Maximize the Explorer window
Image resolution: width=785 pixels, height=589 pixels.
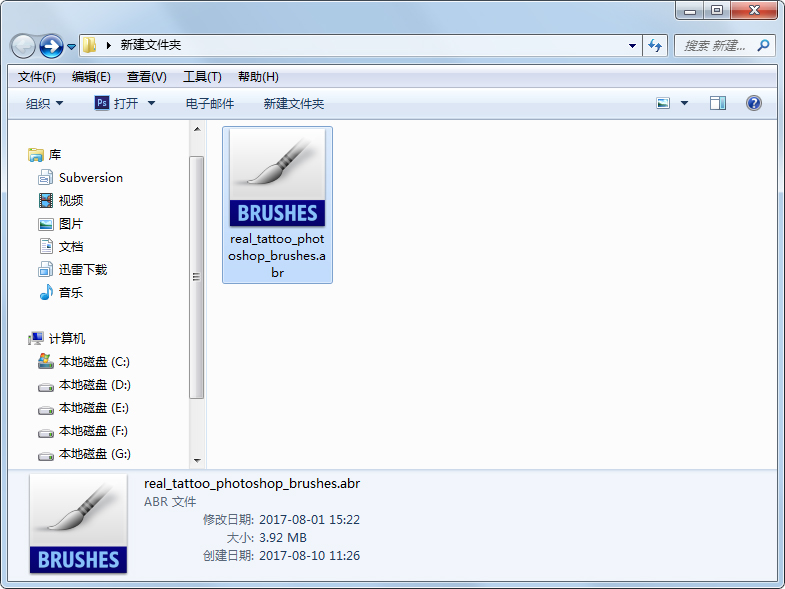tap(717, 11)
